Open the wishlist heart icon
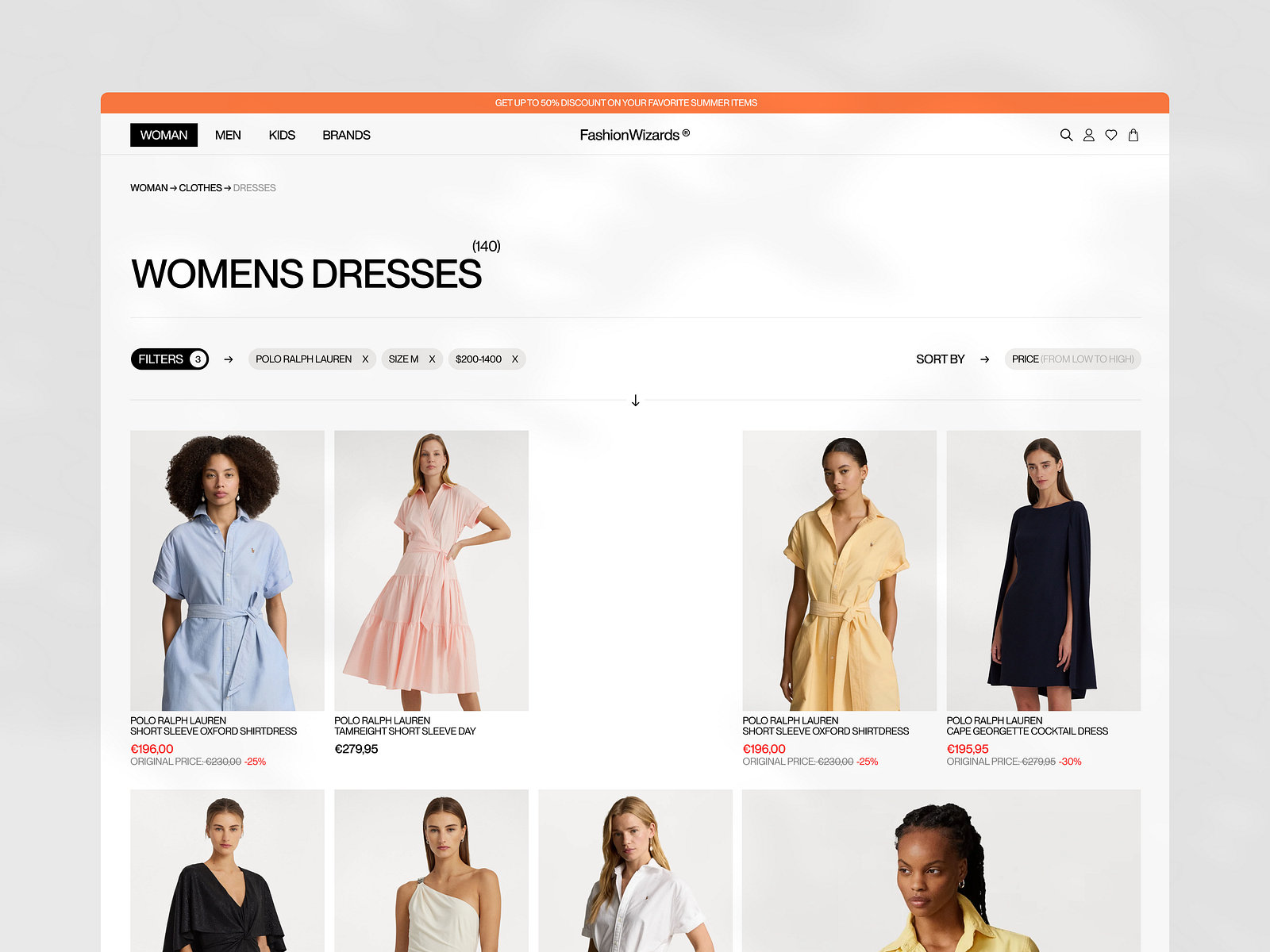Viewport: 1270px width, 952px height. pos(1111,135)
